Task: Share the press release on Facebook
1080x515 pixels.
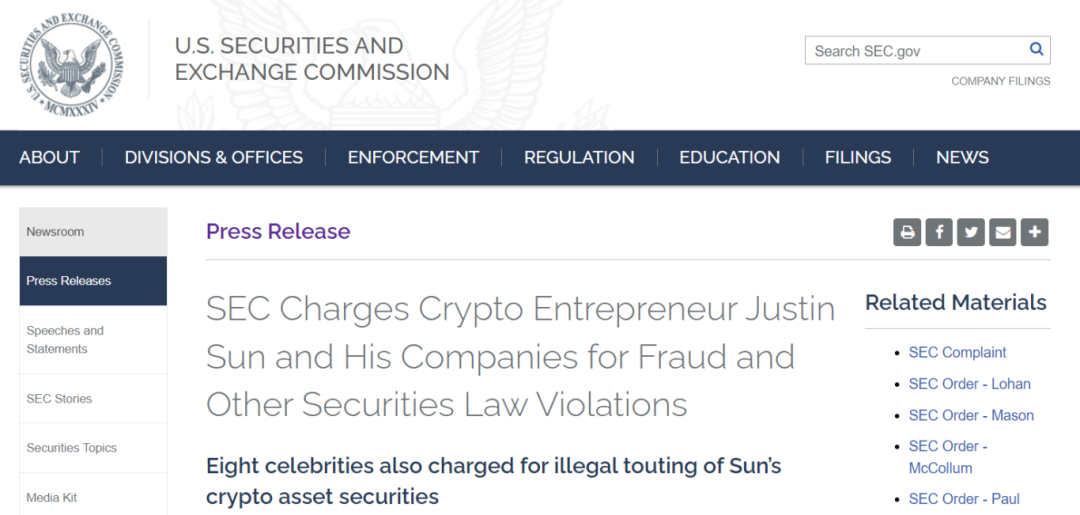Action: (939, 232)
